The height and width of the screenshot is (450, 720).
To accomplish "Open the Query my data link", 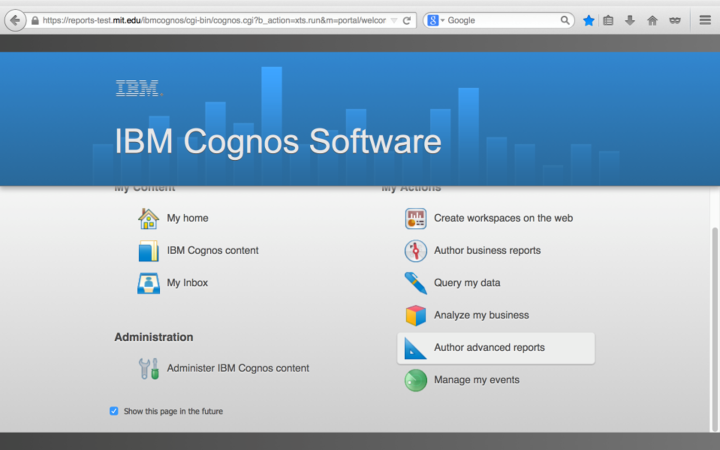I will click(x=467, y=283).
